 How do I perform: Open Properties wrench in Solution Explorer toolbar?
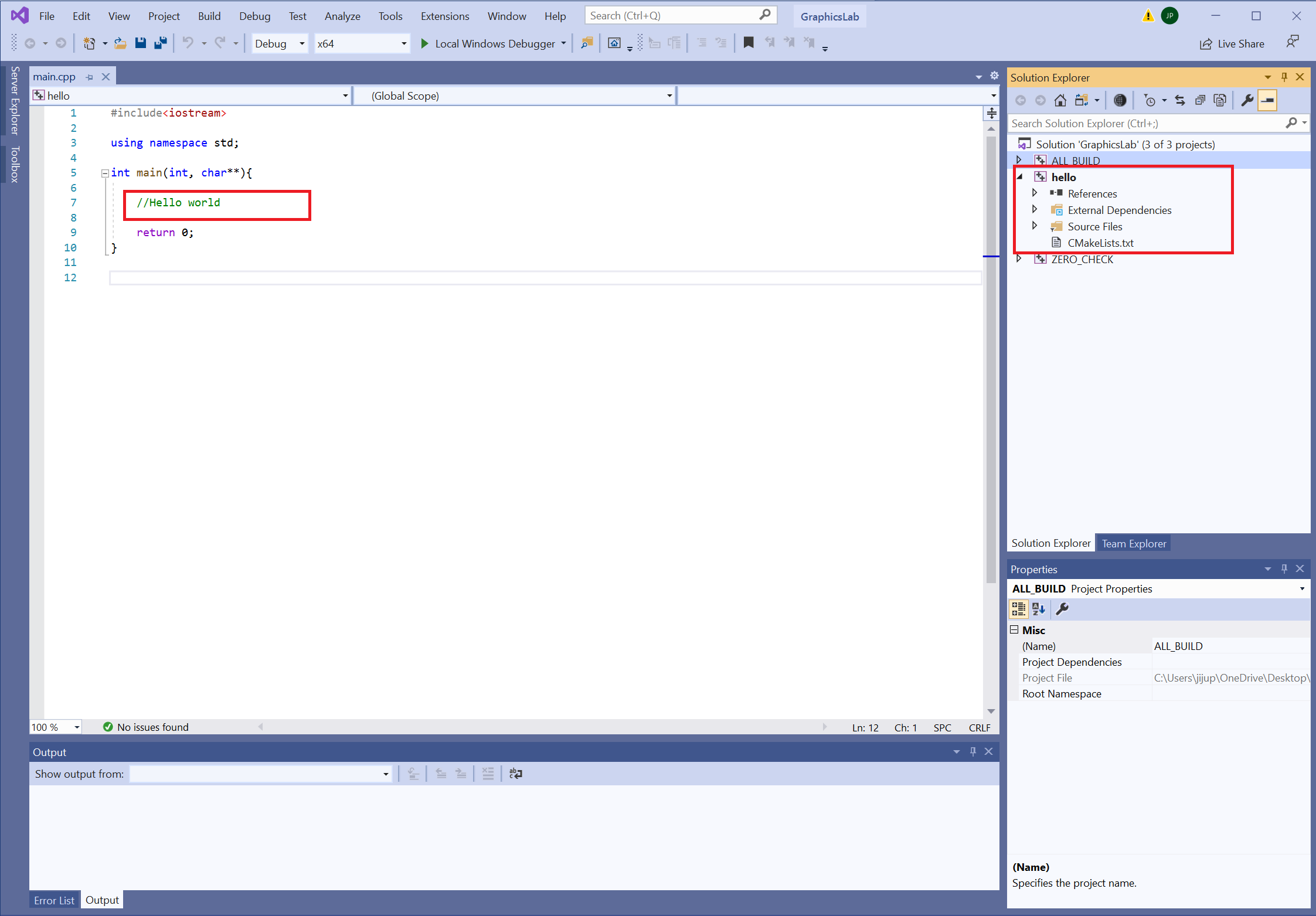click(x=1247, y=100)
